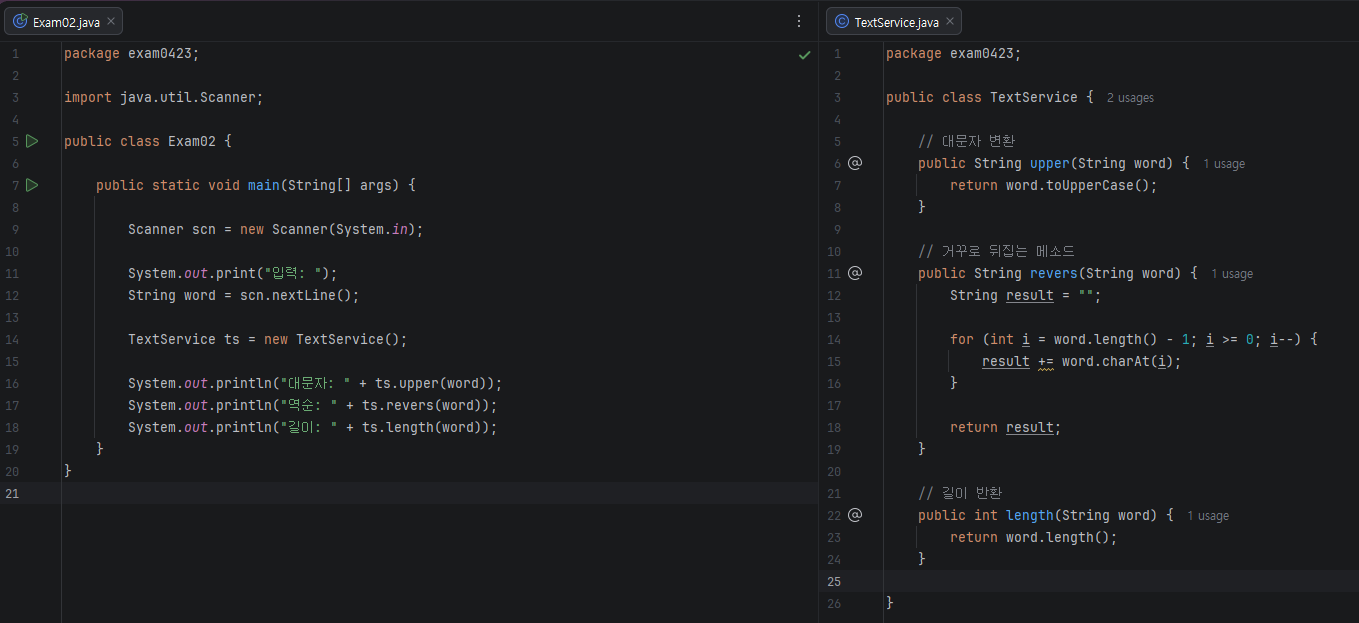Place cursor on empty line 25 of TextService.java
Viewport: 1359px width, 623px height.
coord(1121,581)
